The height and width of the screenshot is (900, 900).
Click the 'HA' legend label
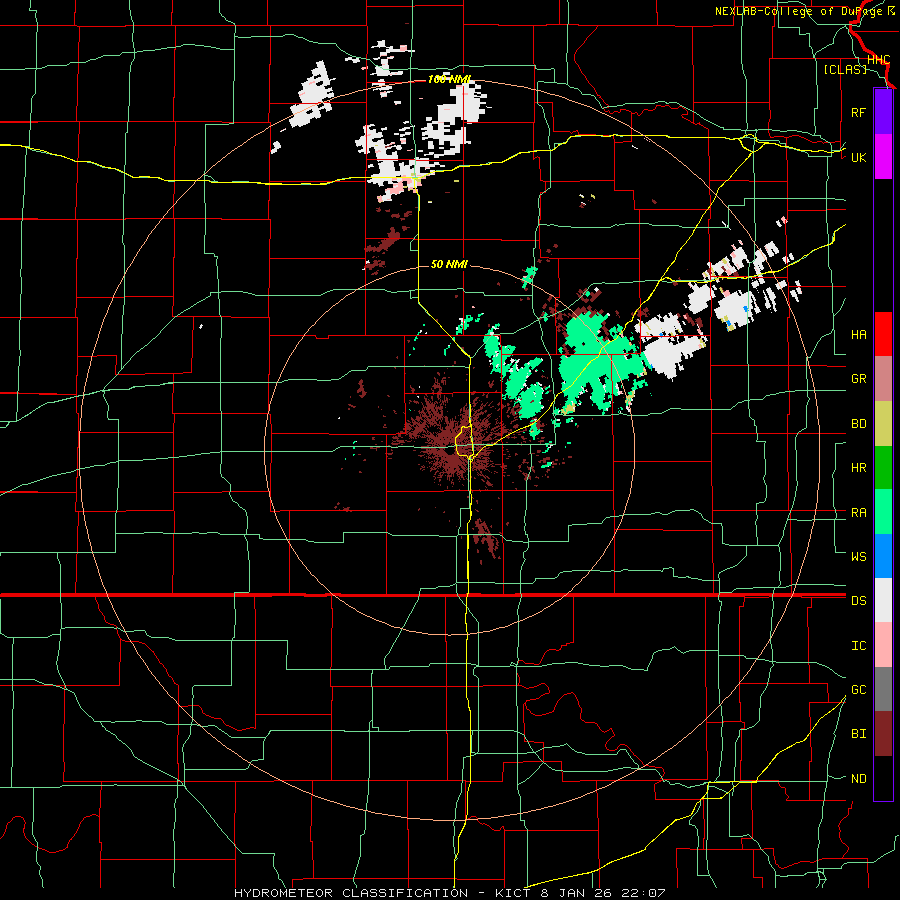pyautogui.click(x=858, y=335)
